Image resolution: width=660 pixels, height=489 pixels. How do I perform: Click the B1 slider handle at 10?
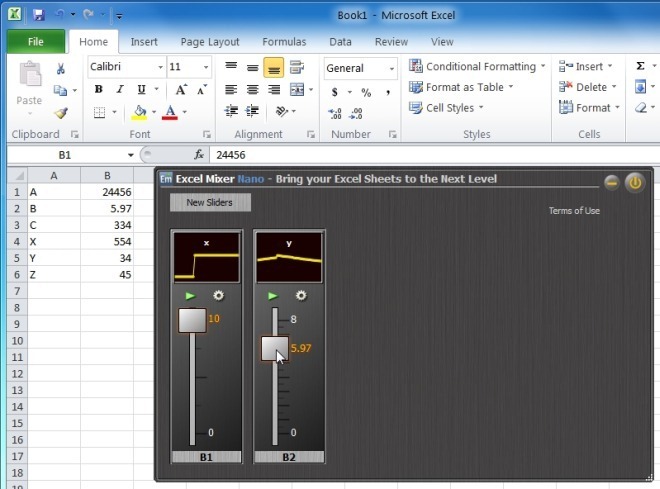pyautogui.click(x=192, y=320)
